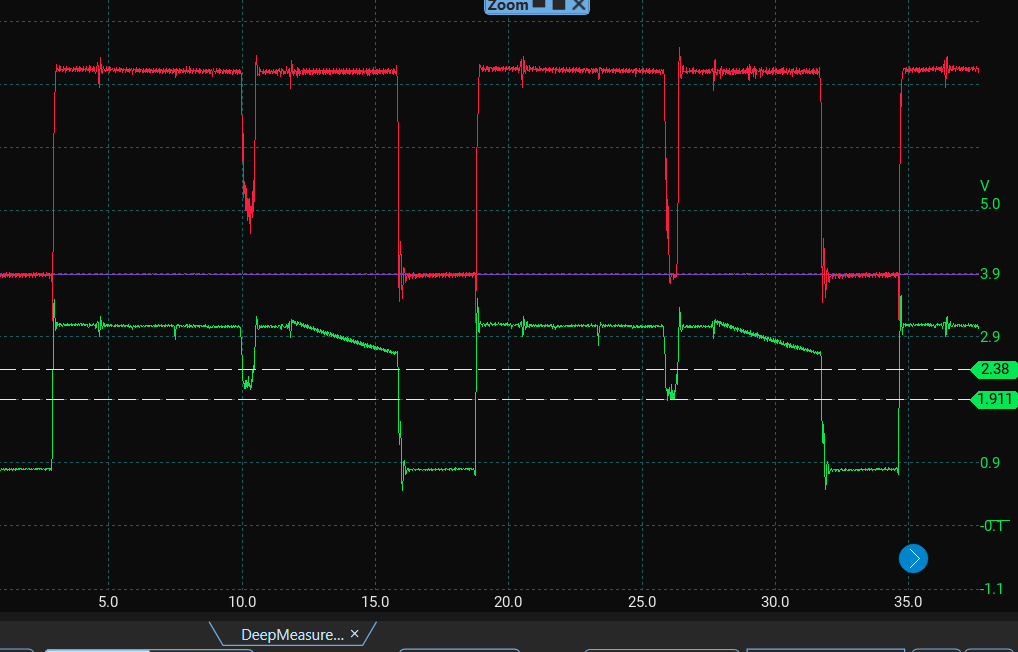Select the 2.38 voltage ruler handle
This screenshot has height=652, width=1018.
tap(994, 370)
